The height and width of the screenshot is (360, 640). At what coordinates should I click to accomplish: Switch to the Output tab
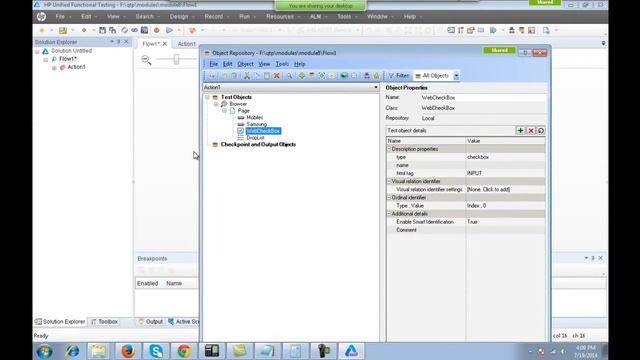click(151, 322)
